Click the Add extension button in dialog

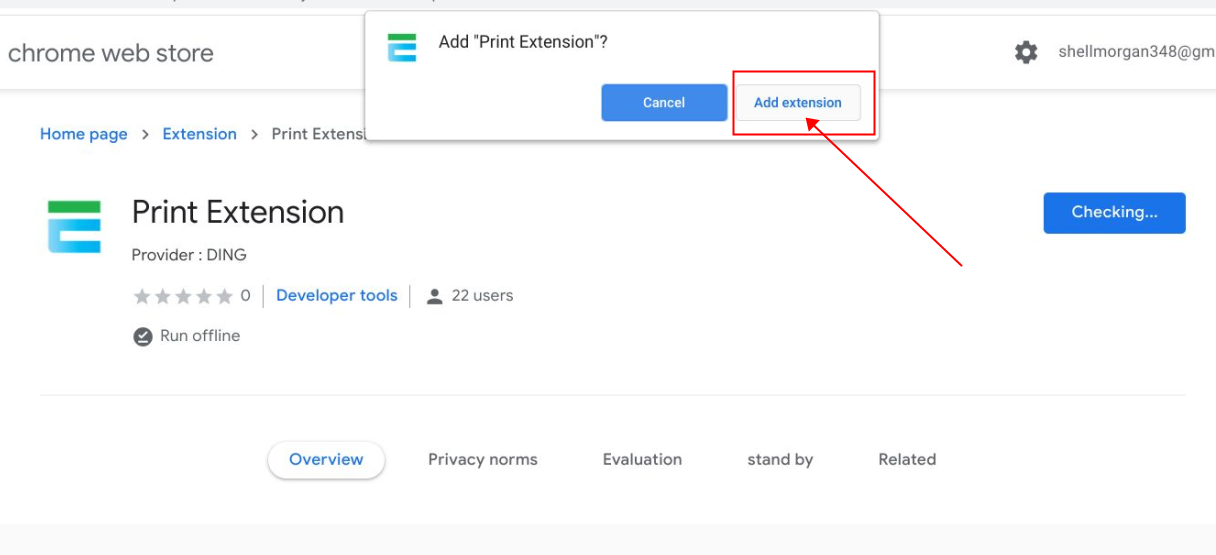(x=798, y=102)
